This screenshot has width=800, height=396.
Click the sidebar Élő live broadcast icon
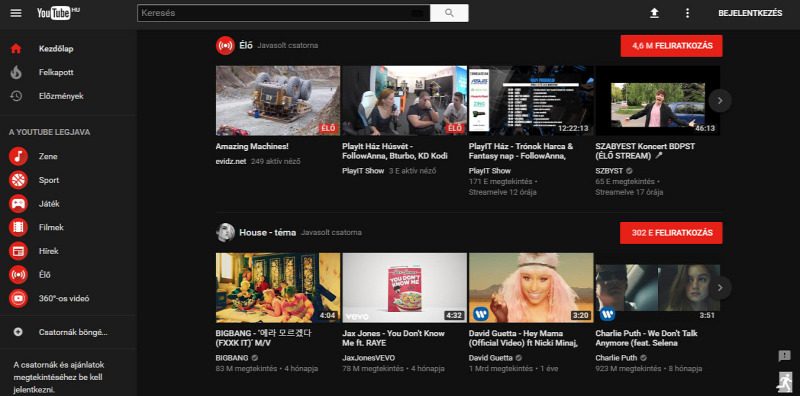tap(18, 275)
